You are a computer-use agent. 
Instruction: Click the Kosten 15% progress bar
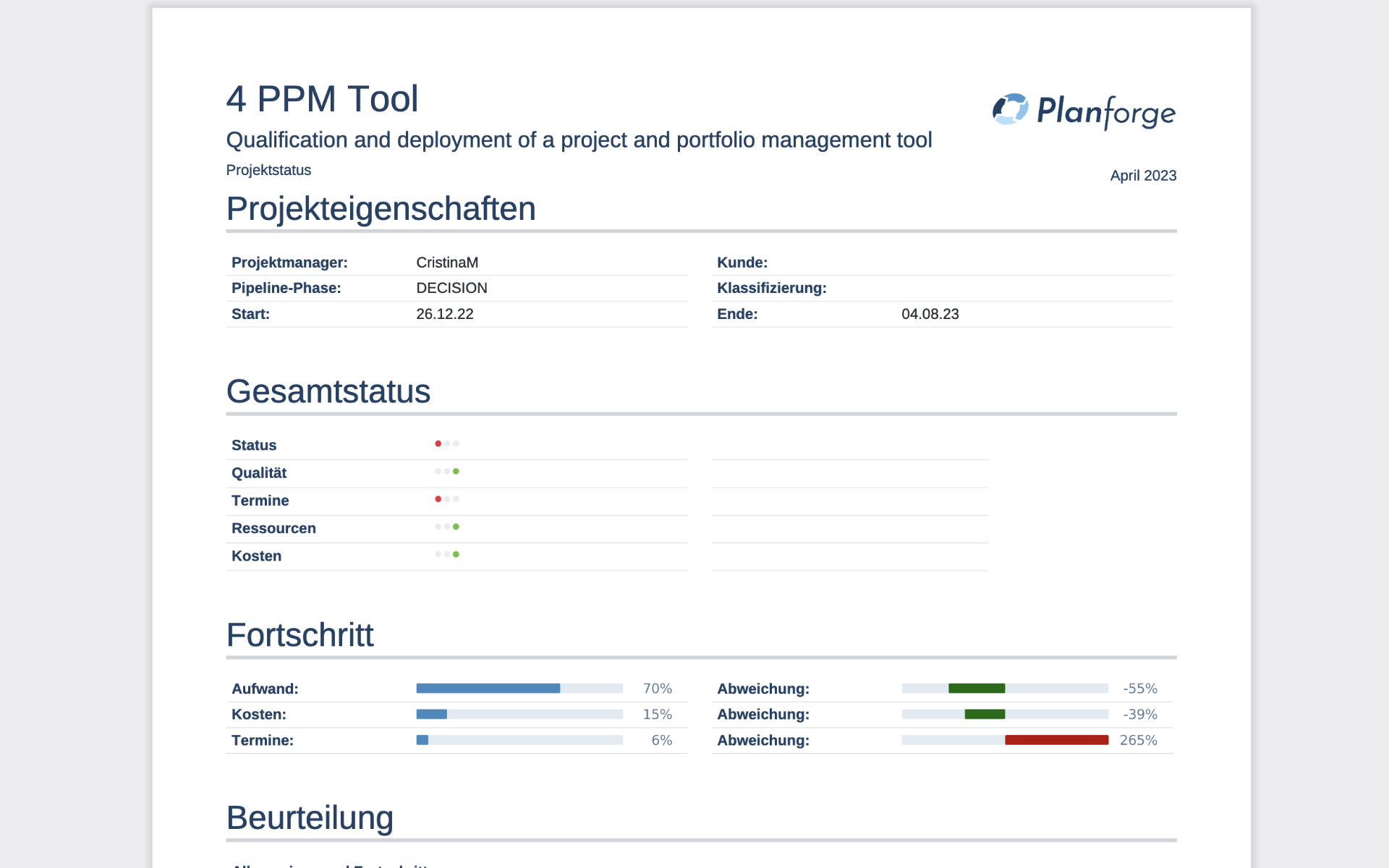[x=519, y=715]
